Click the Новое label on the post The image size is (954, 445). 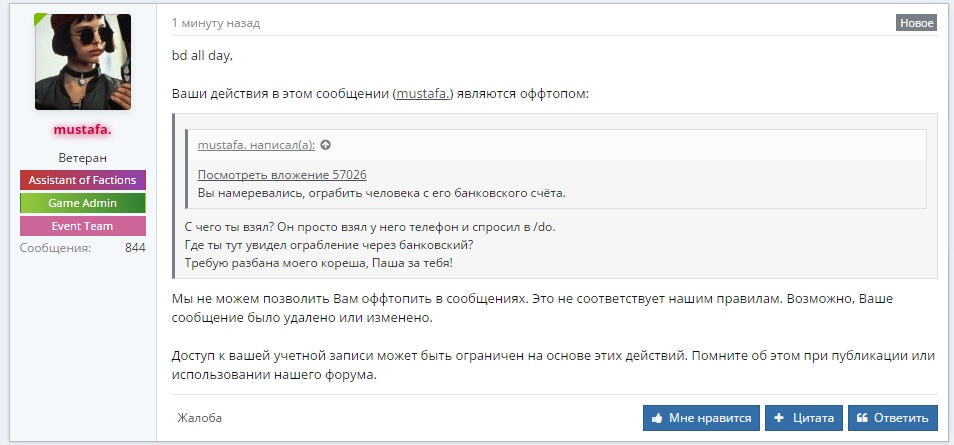[916, 23]
